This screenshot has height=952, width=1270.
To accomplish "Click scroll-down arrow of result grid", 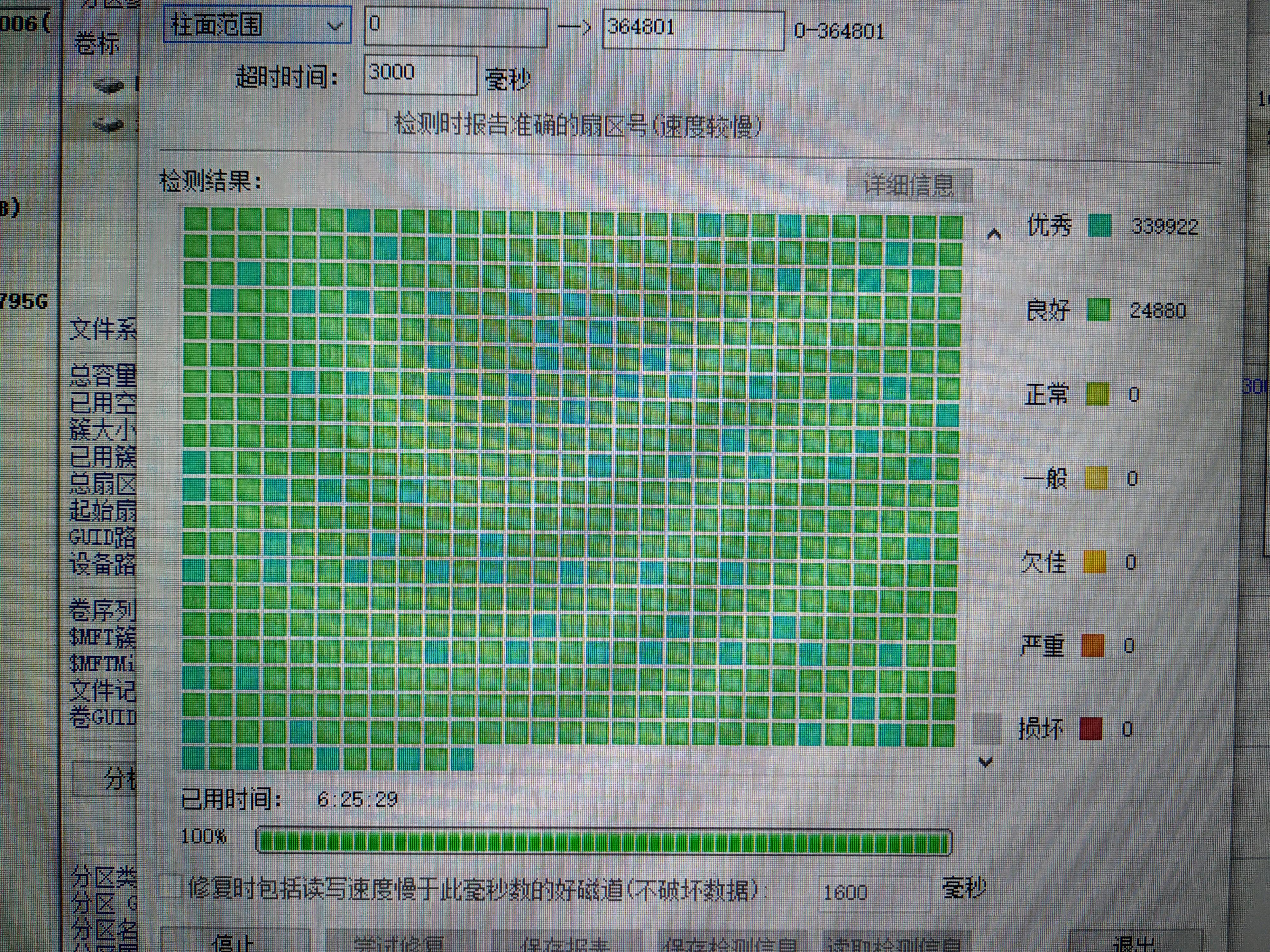I will 986,762.
